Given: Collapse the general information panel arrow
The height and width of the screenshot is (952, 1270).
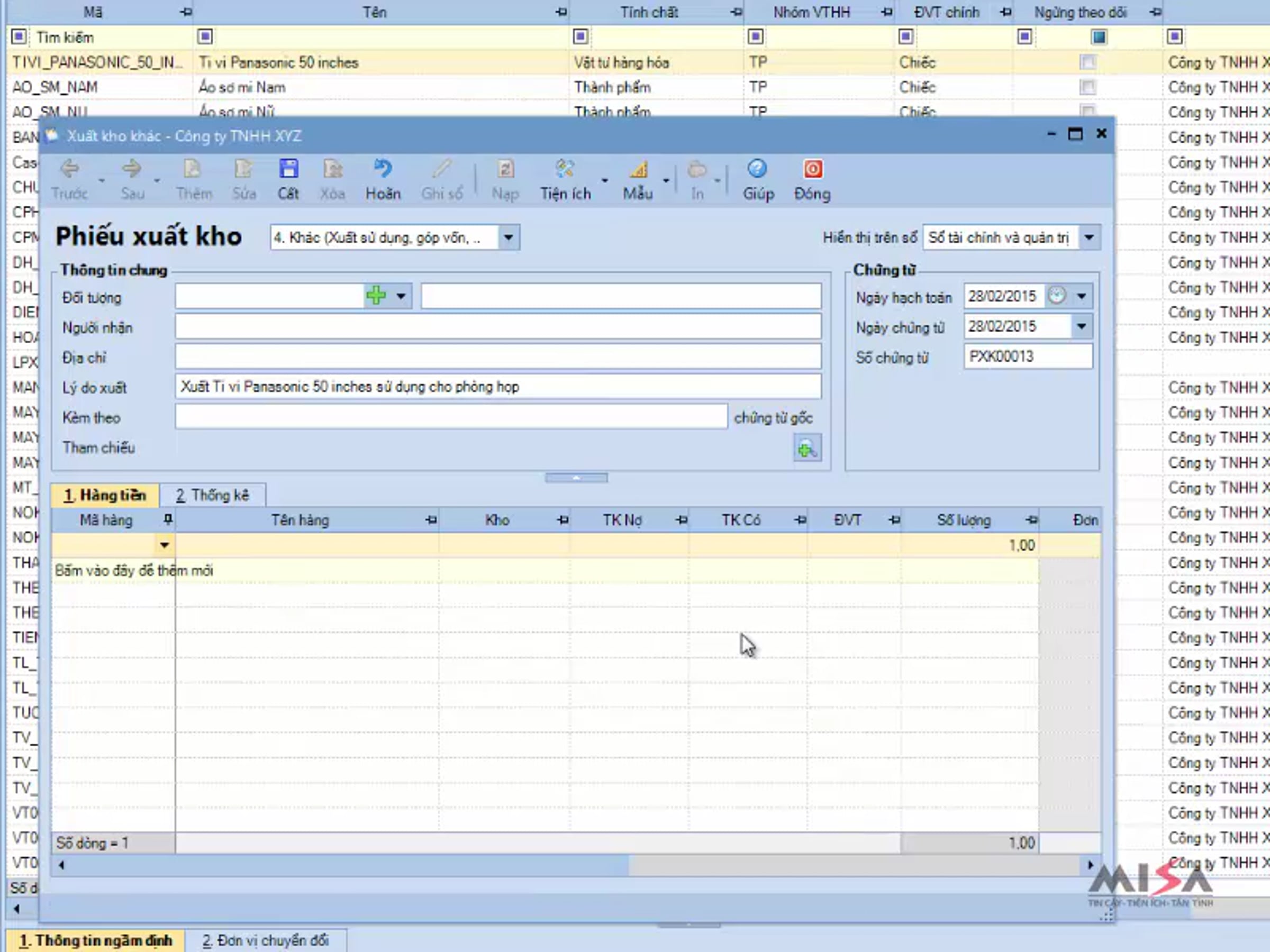Looking at the screenshot, I should (x=576, y=478).
